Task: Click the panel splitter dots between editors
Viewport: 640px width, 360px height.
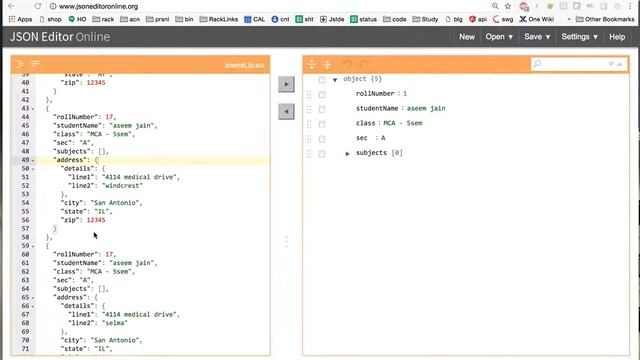Action: pos(287,242)
